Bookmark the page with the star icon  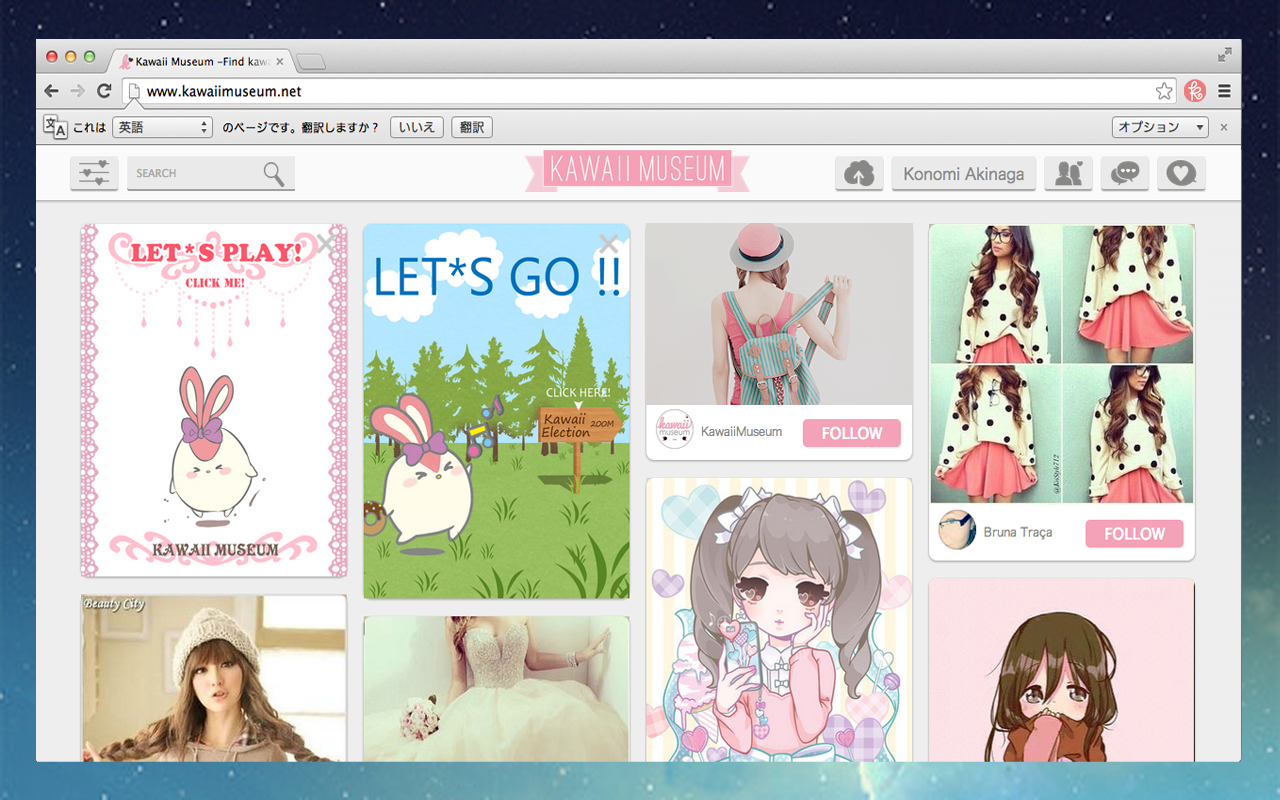(x=1163, y=90)
